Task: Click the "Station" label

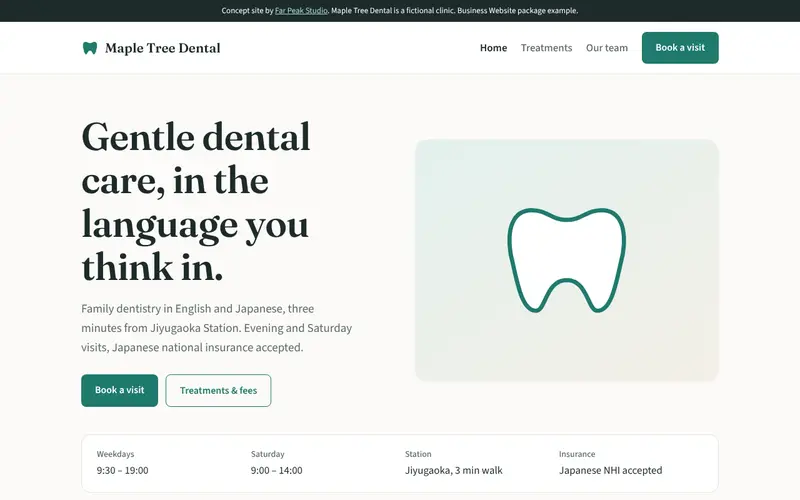Action: 418,454
